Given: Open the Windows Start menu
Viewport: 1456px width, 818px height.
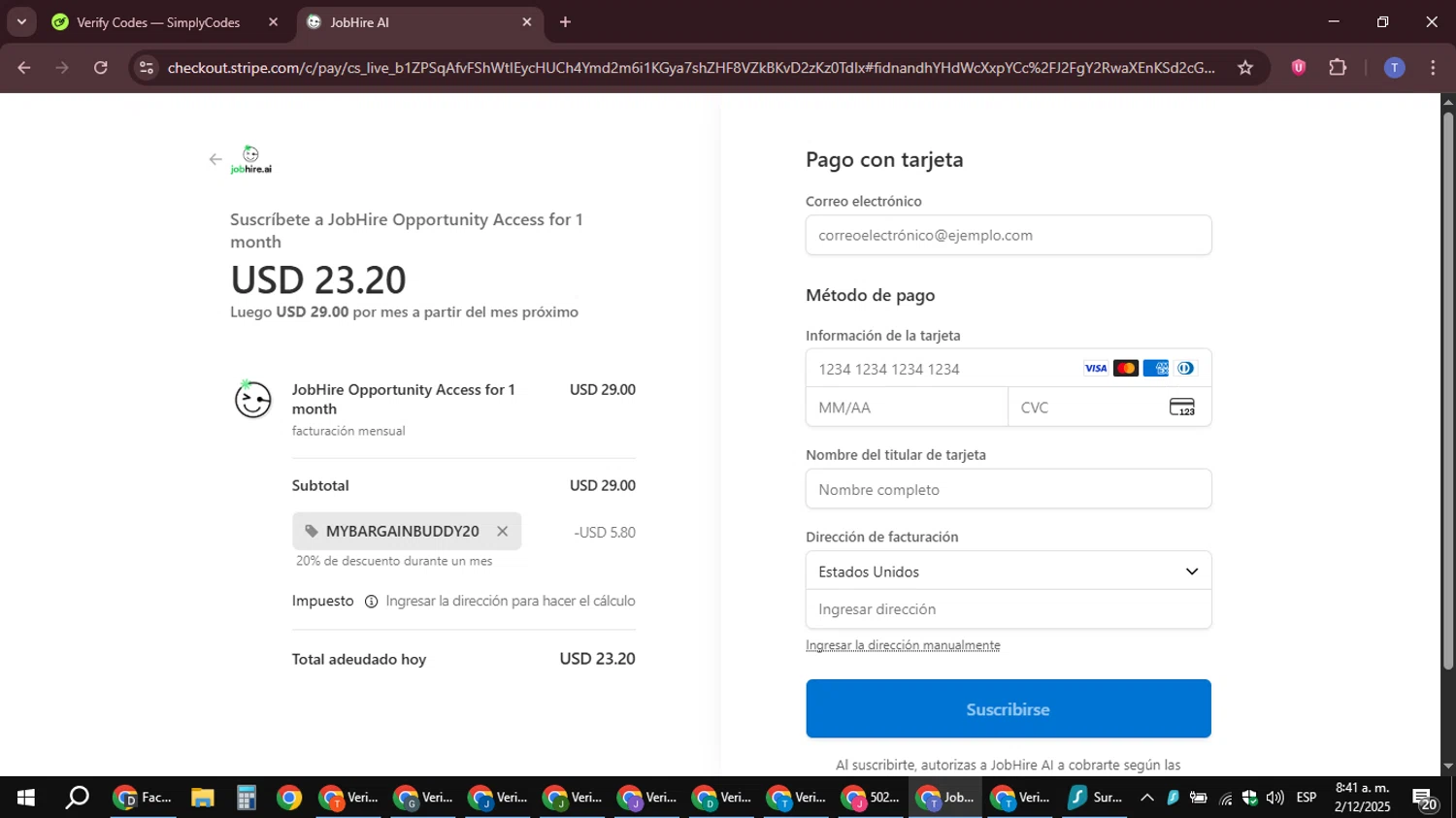Looking at the screenshot, I should (x=26, y=799).
